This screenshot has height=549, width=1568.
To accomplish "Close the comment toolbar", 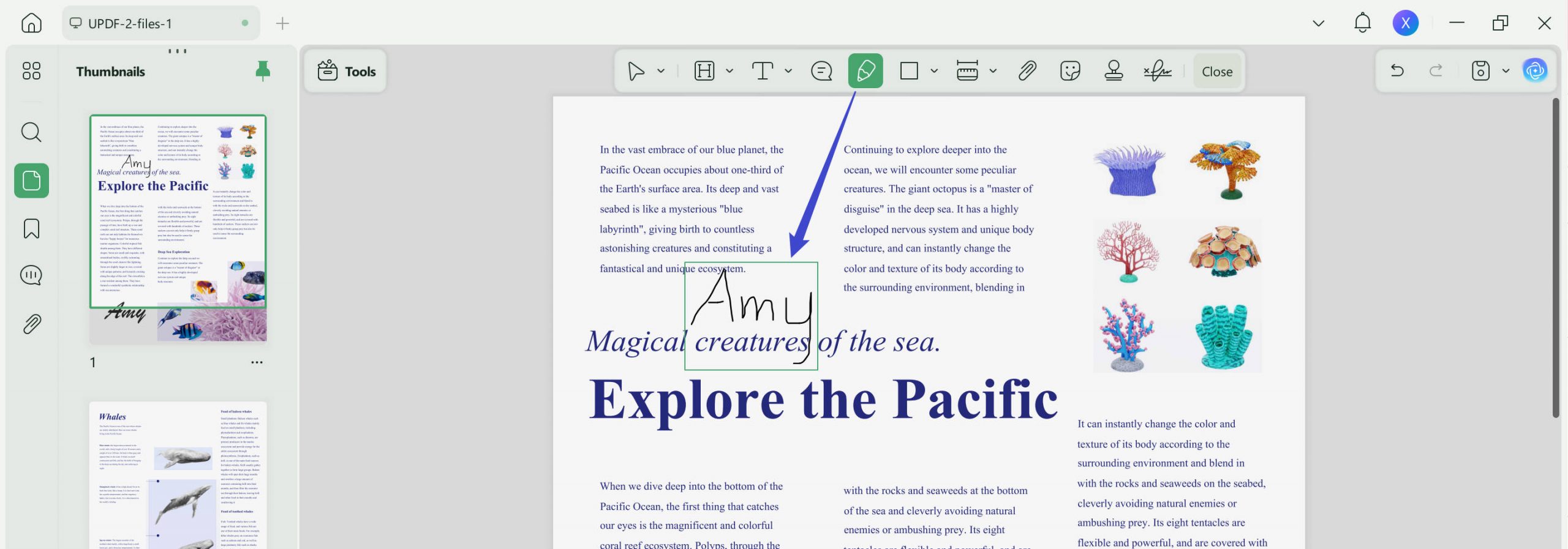I will [1217, 71].
